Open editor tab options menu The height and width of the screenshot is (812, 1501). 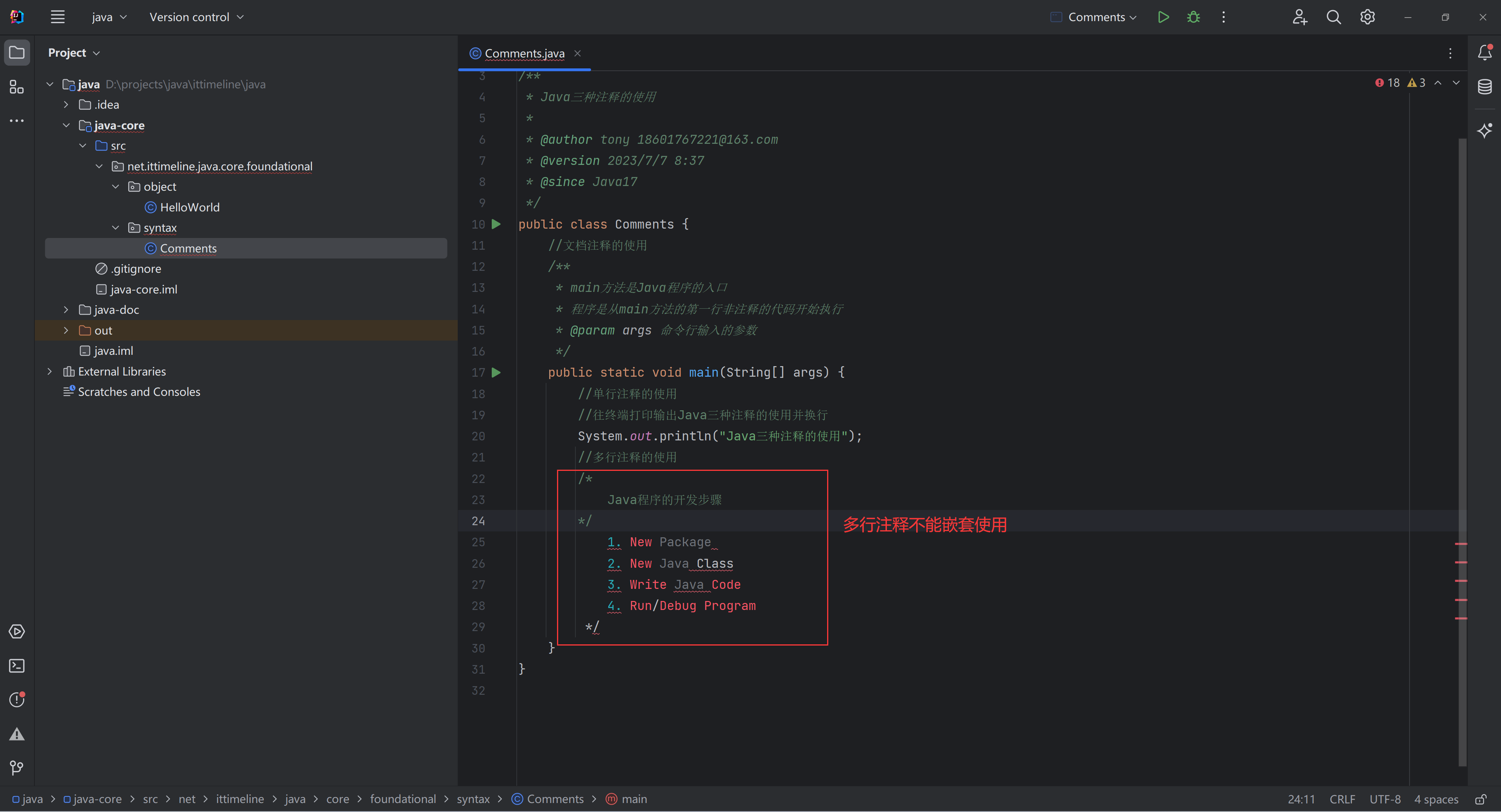(x=1450, y=54)
